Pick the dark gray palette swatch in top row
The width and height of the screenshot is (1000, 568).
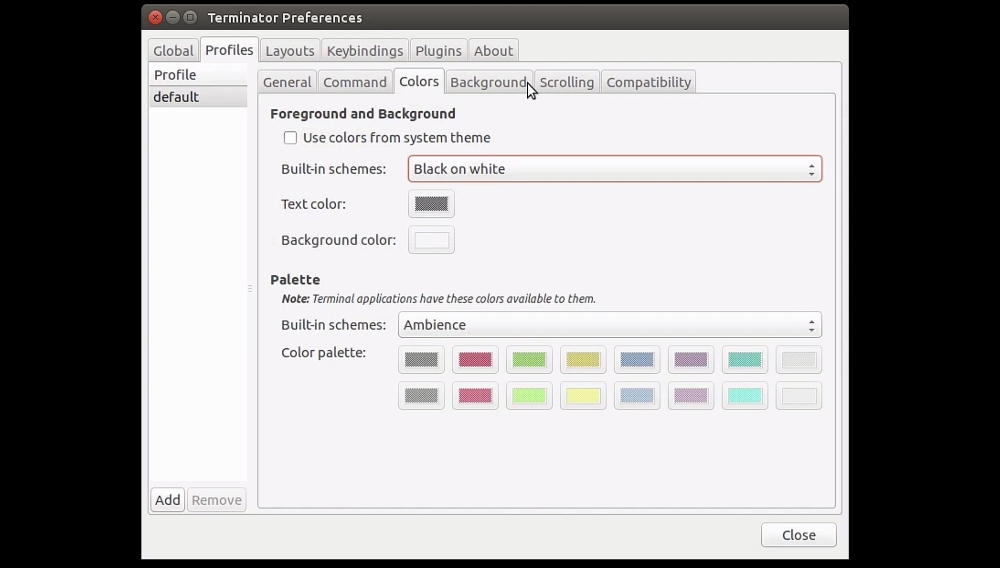coord(421,360)
